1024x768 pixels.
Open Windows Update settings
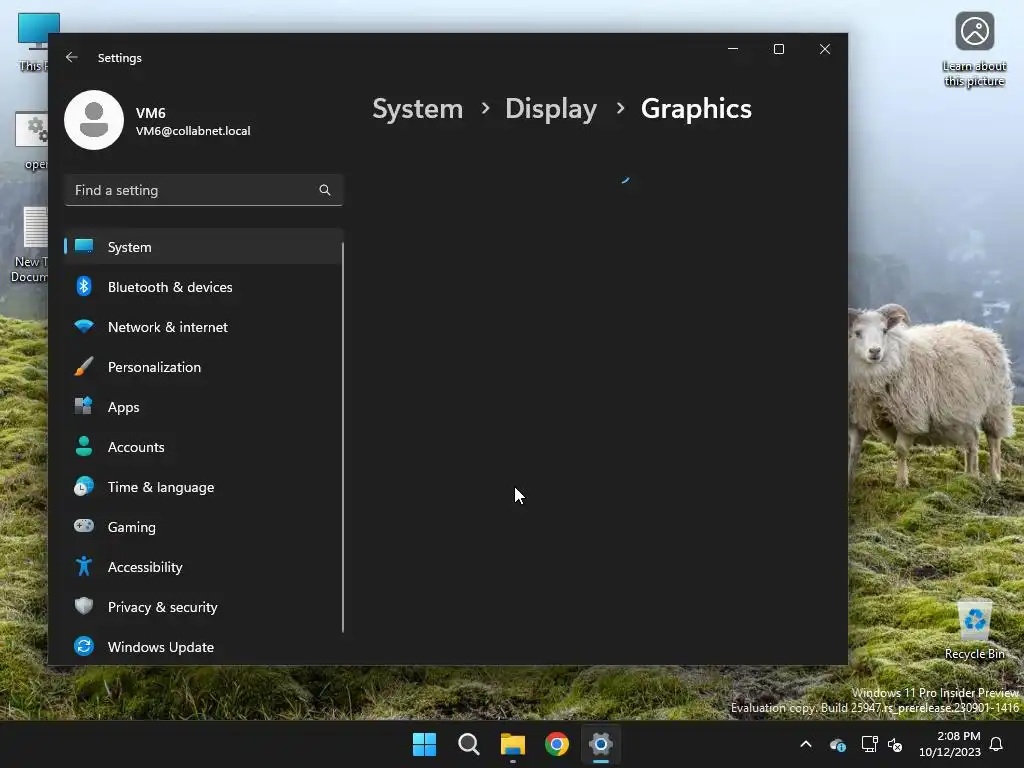click(204, 647)
